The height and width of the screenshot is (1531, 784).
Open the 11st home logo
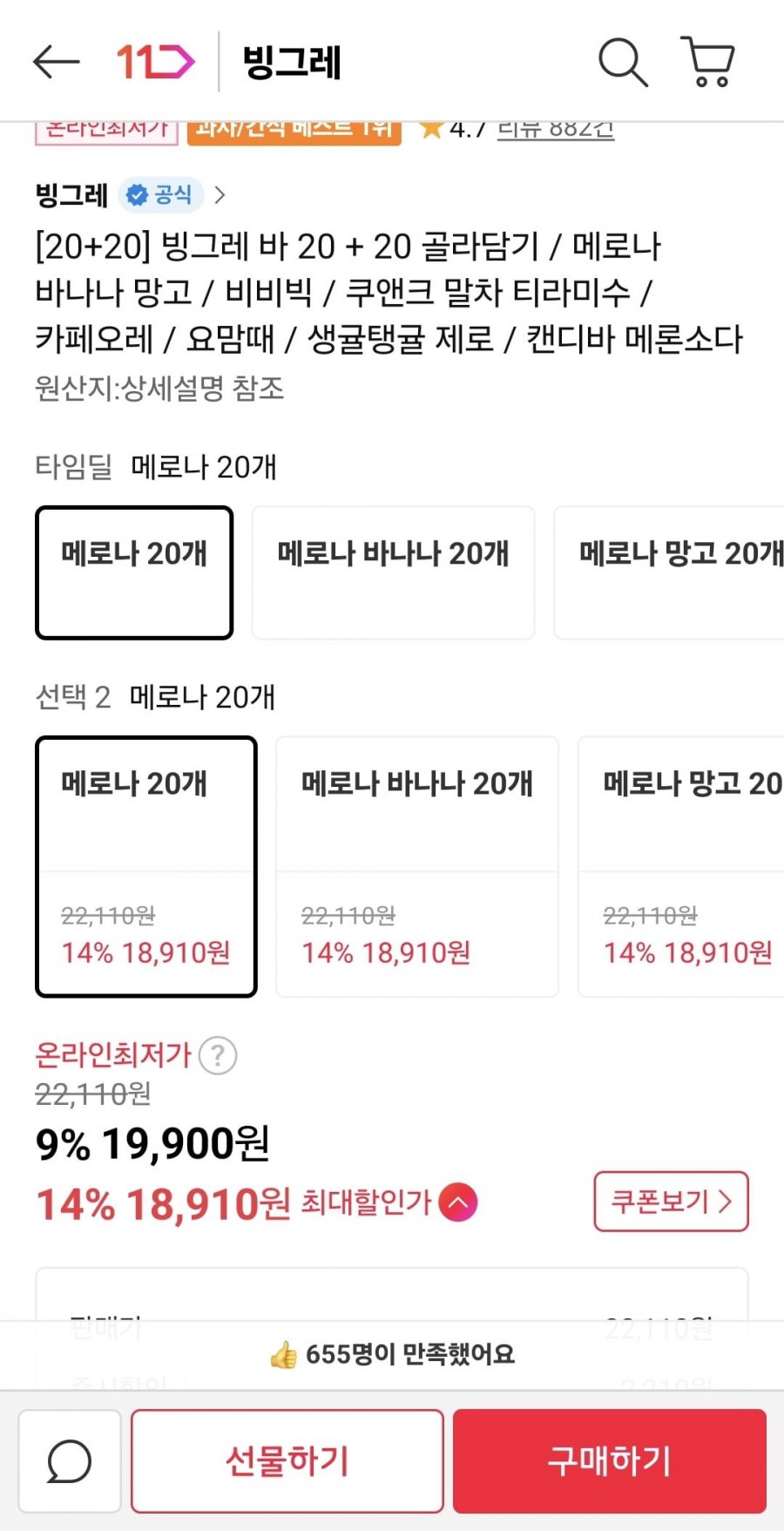tap(155, 62)
